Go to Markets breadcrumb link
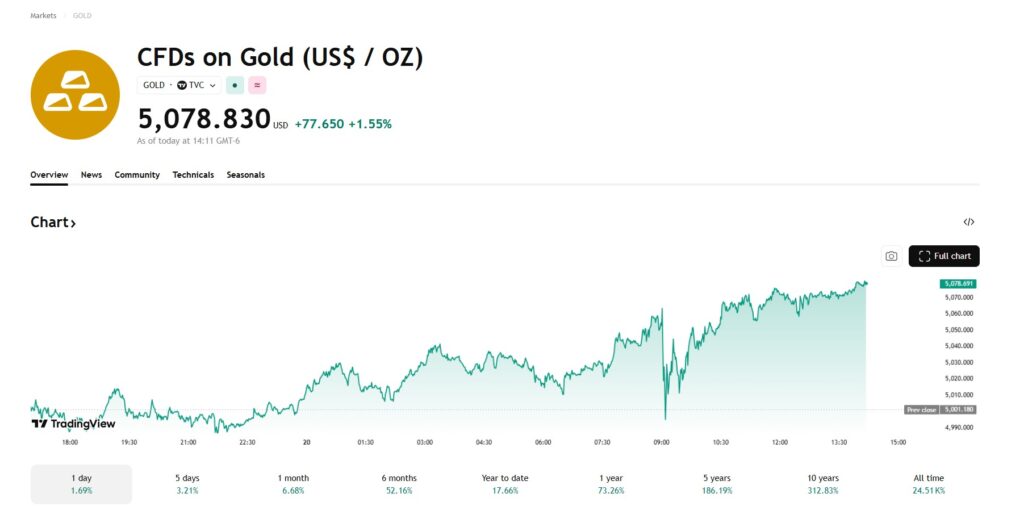Image resolution: width=1024 pixels, height=506 pixels. (x=43, y=16)
